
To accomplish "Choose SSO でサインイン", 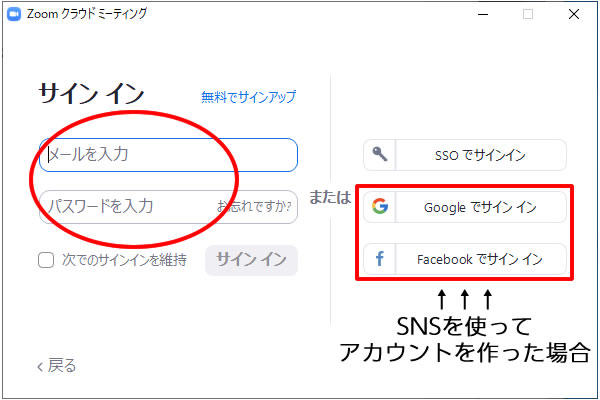I will click(x=480, y=155).
